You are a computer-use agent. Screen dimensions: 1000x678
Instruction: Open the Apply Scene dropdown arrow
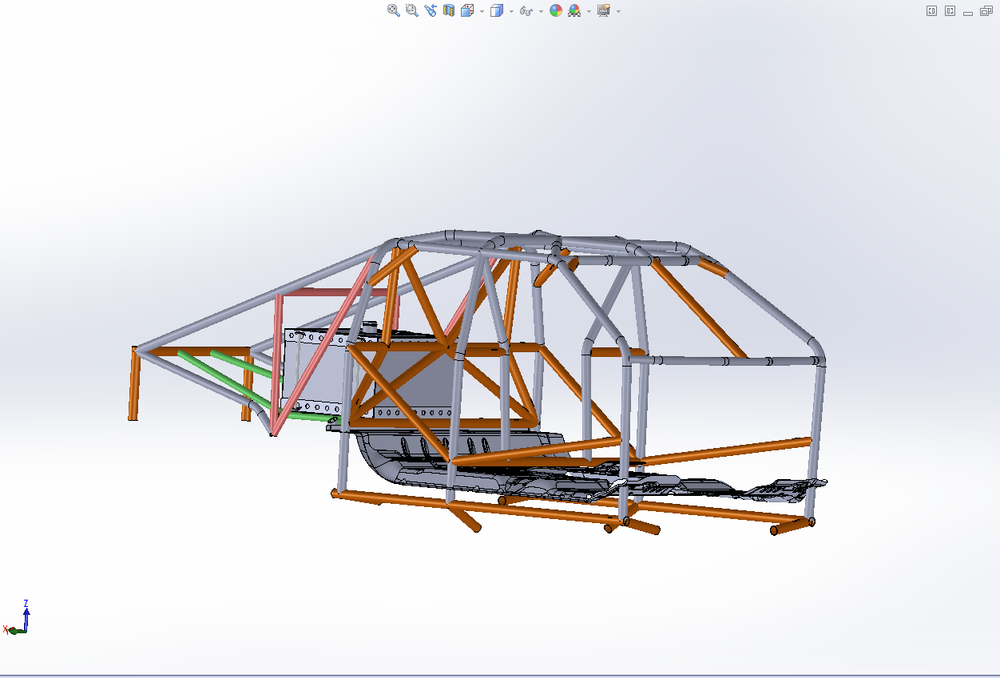pyautogui.click(x=588, y=11)
